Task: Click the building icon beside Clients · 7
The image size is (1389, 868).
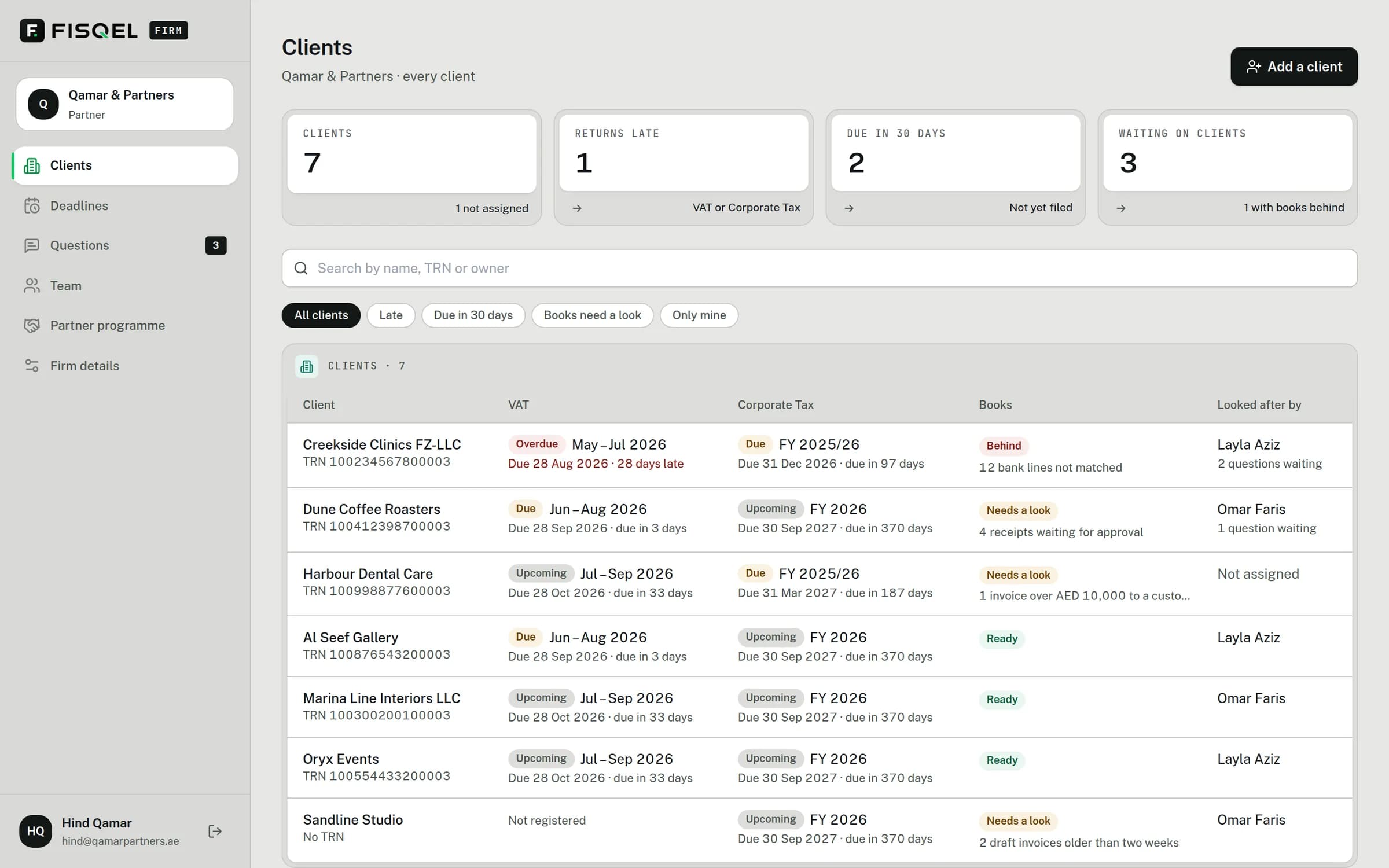Action: coord(307,366)
